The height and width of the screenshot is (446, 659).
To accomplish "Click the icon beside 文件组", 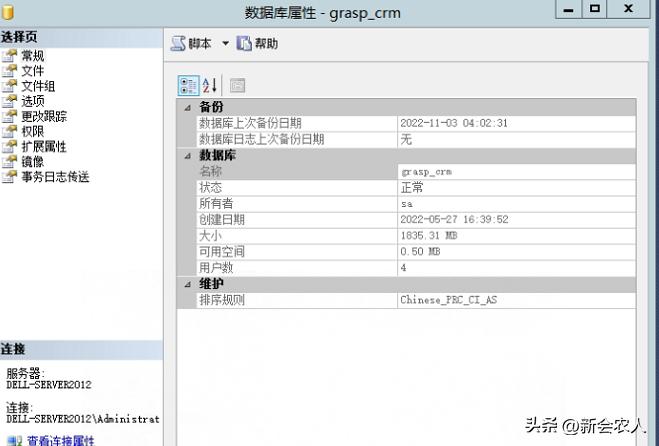I will 9,86.
